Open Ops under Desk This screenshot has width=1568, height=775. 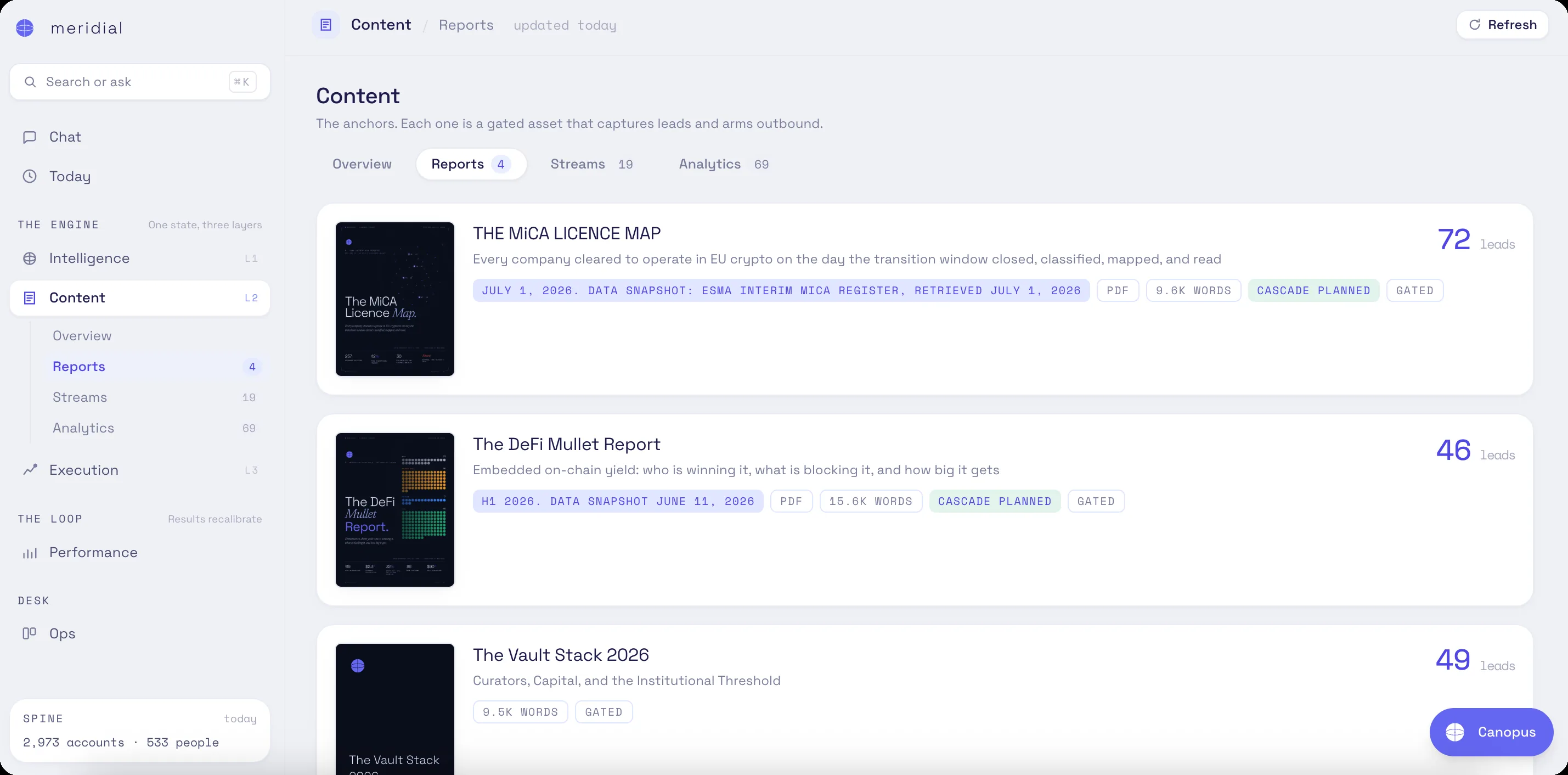(x=140, y=634)
